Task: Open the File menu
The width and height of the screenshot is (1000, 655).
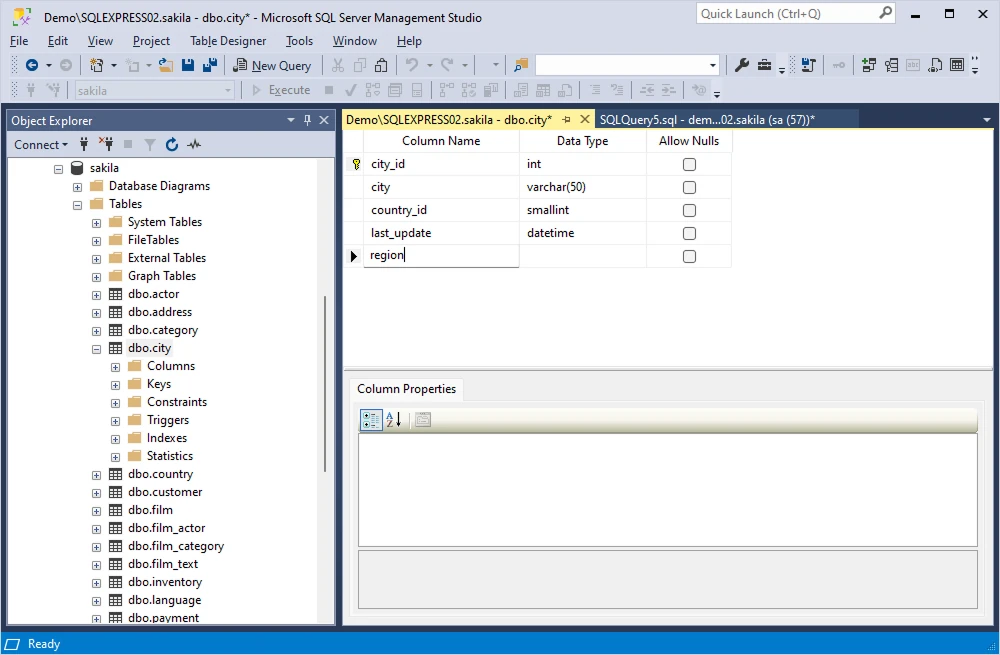Action: pyautogui.click(x=19, y=41)
